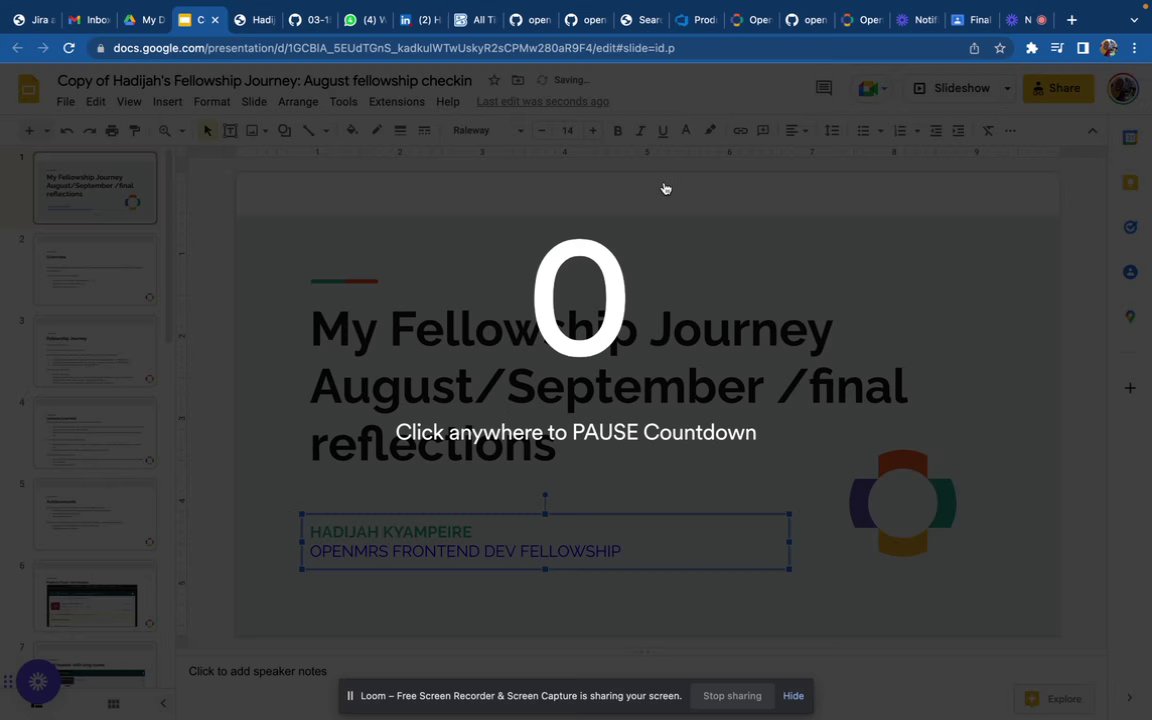Viewport: 1152px width, 720px height.
Task: Select slide 6 thumbnail
Action: pyautogui.click(x=95, y=596)
